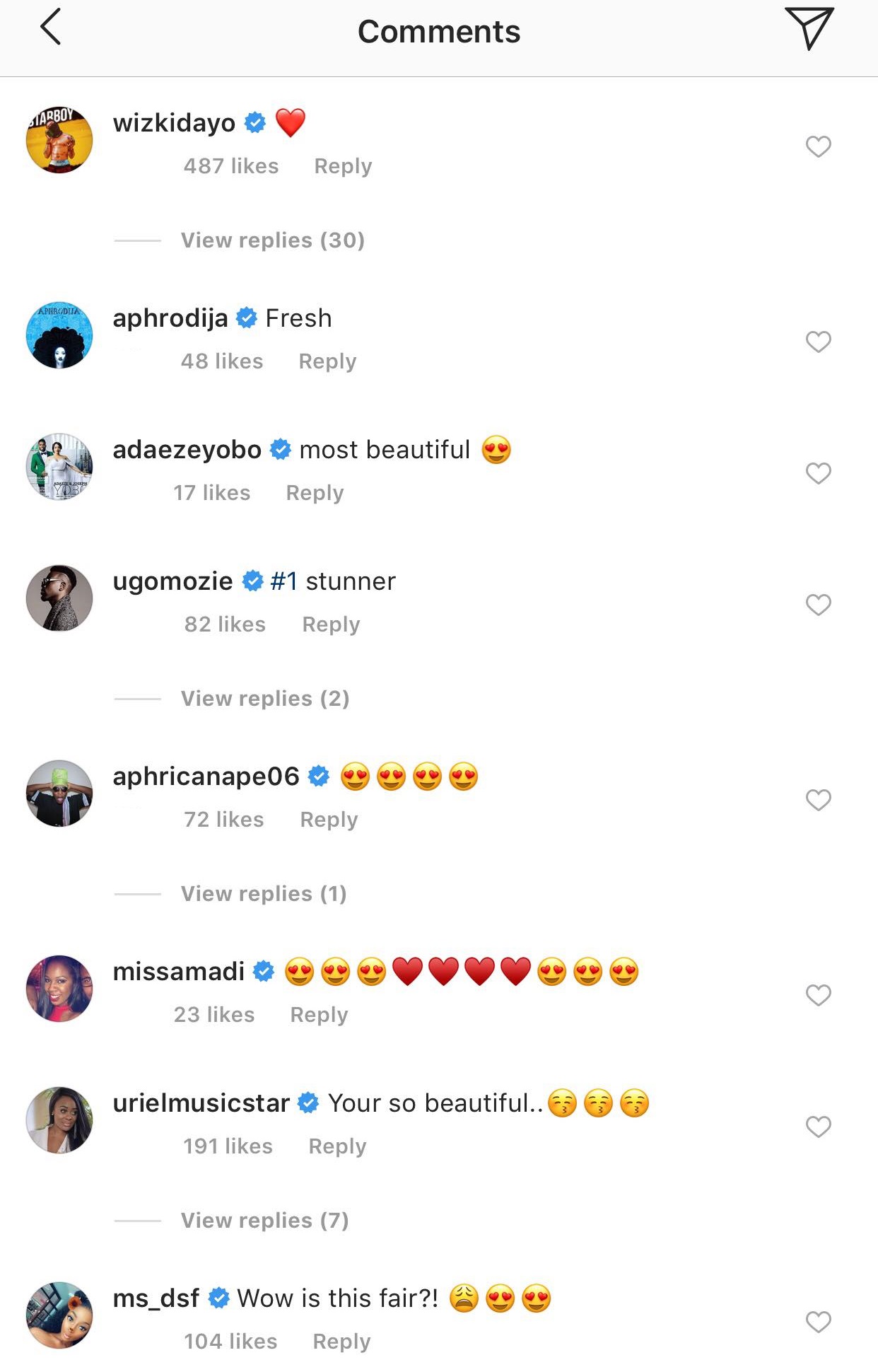Screen dimensions: 878x1372
Task: Tap the back arrow in the header
Action: [51, 28]
